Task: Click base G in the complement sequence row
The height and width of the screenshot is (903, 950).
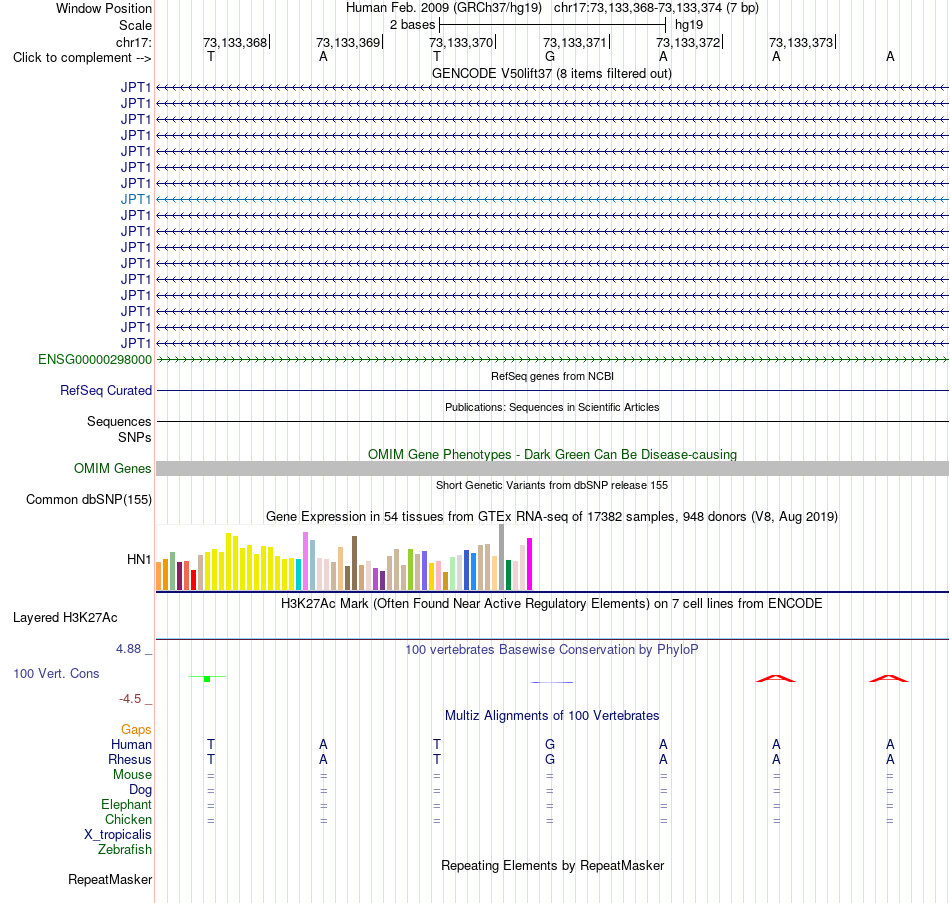Action: [x=550, y=56]
